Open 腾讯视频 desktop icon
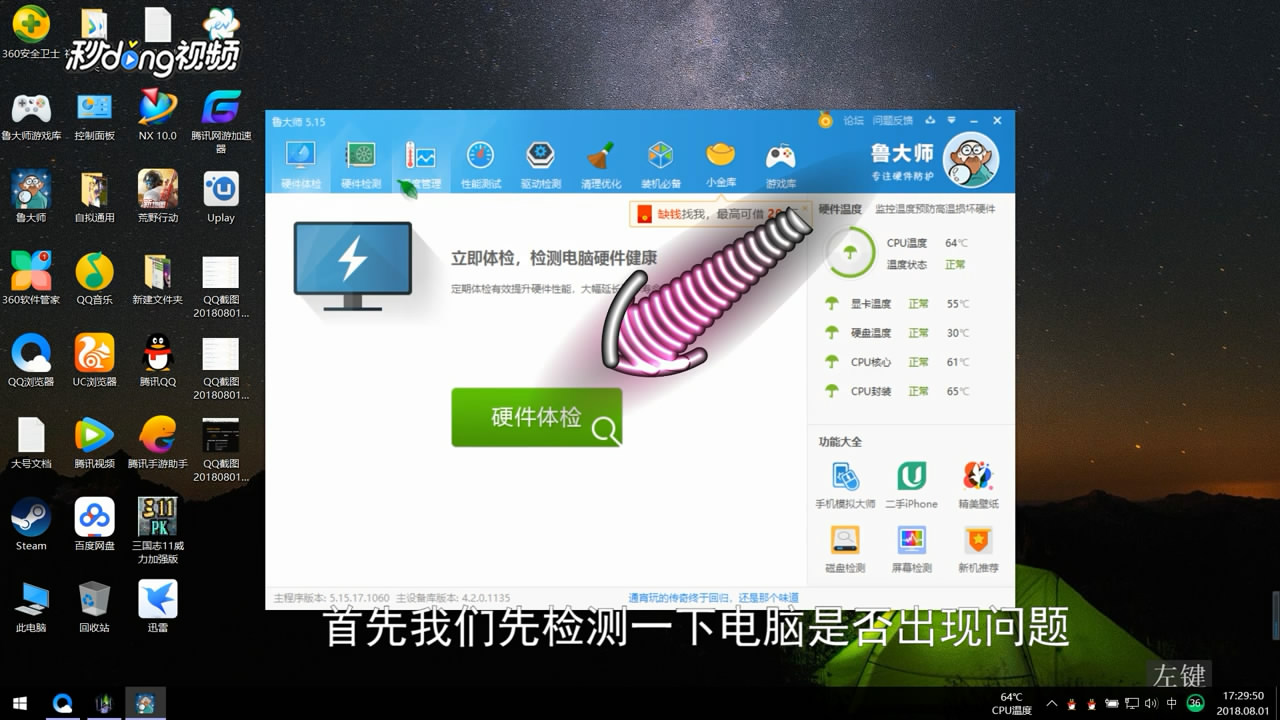 coord(94,443)
